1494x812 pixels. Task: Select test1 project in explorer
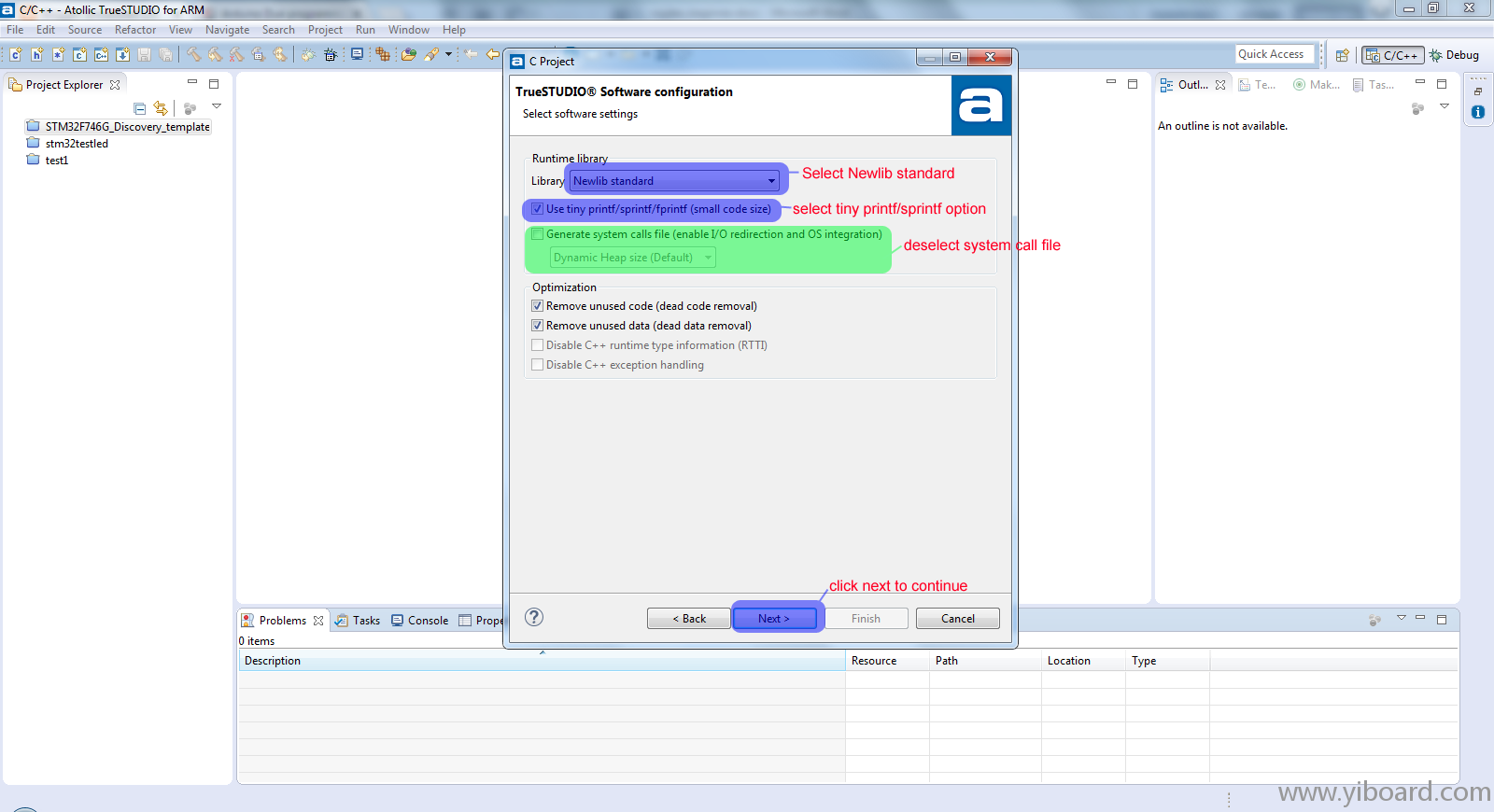[x=48, y=161]
